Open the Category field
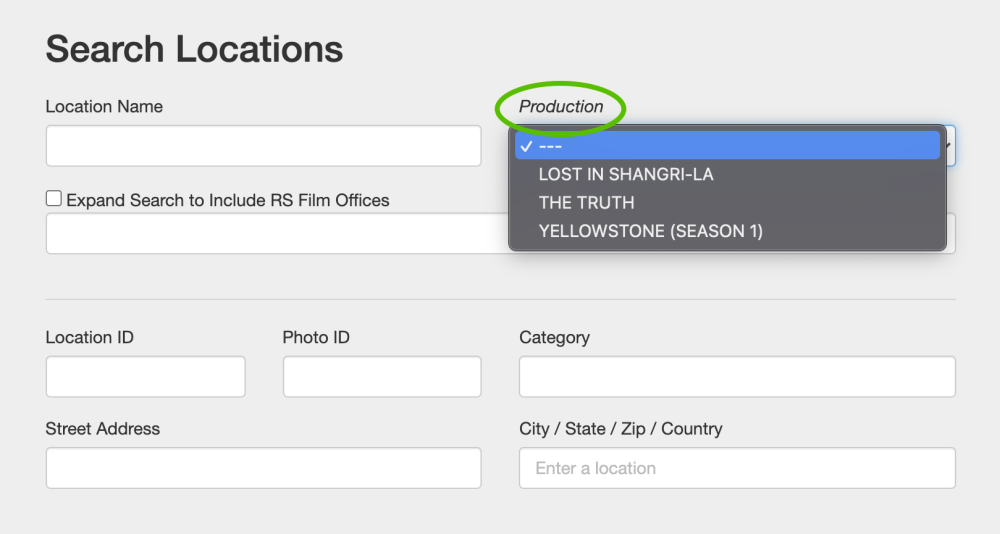 click(x=737, y=377)
